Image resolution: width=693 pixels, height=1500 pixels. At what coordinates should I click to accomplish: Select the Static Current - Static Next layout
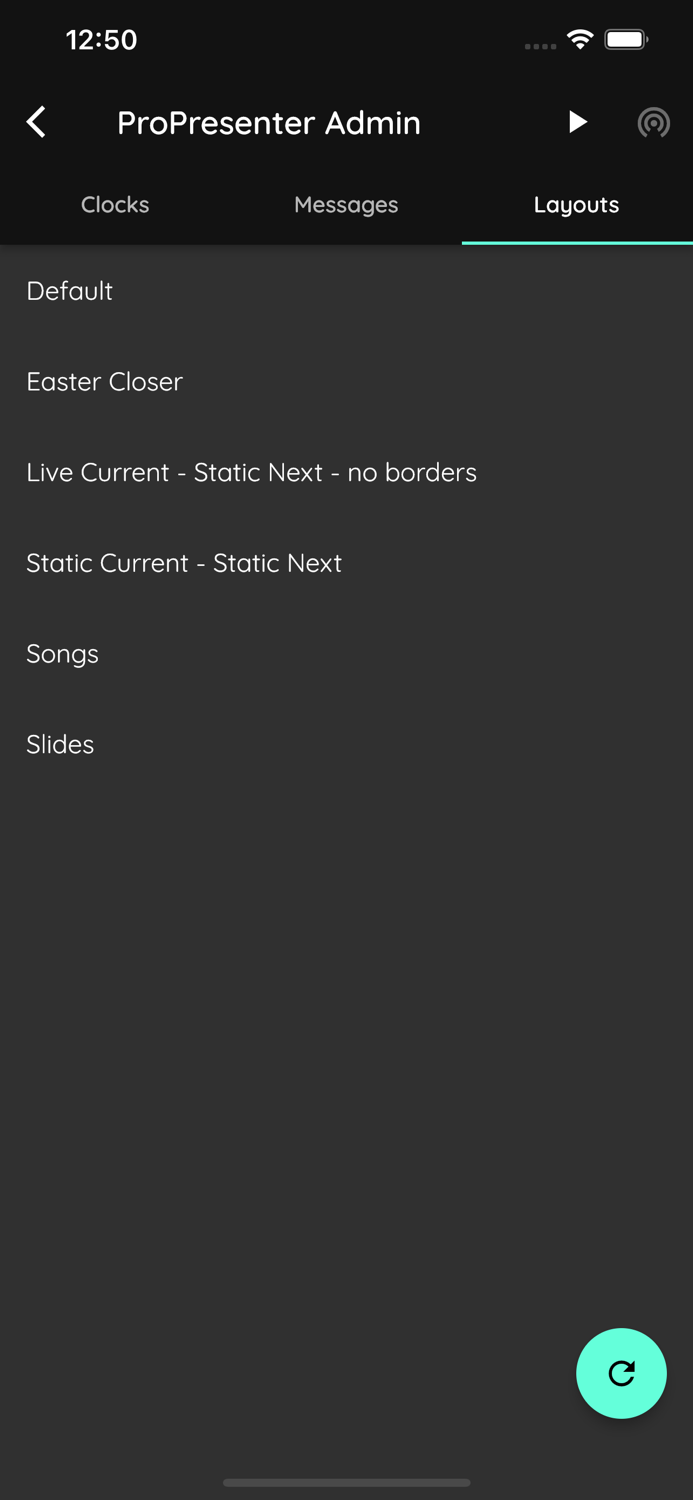184,563
